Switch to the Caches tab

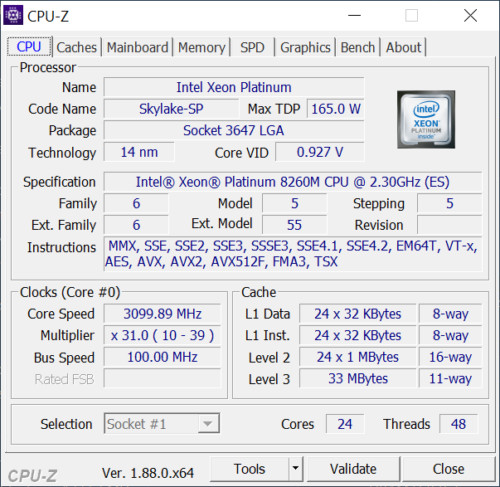click(76, 47)
